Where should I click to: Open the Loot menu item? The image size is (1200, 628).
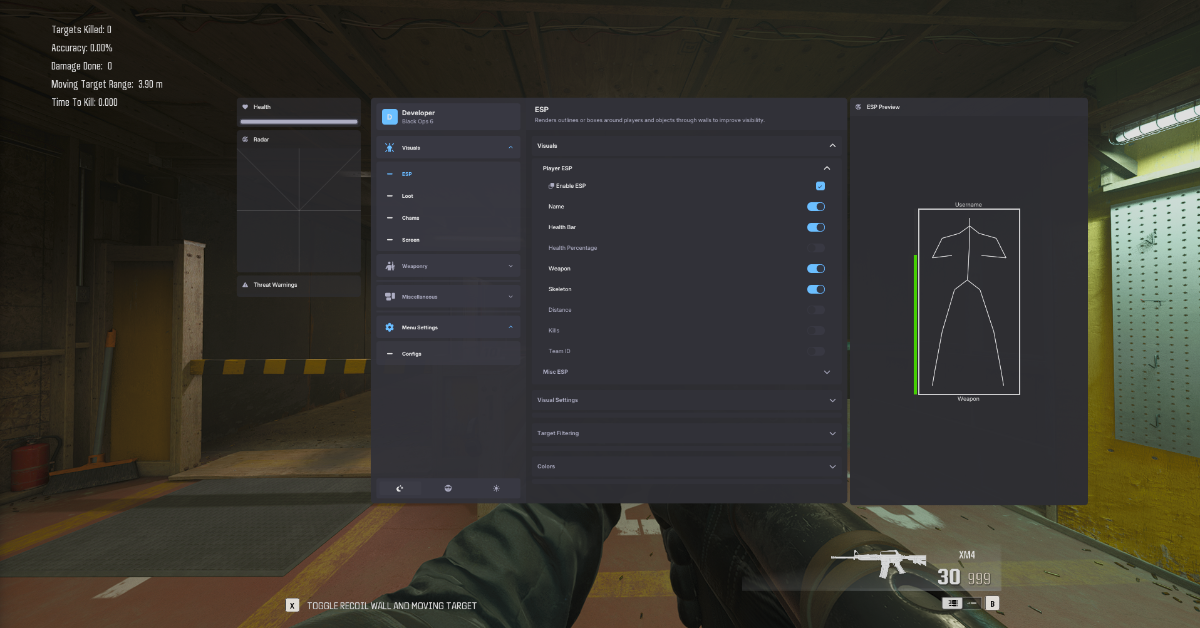tap(407, 196)
